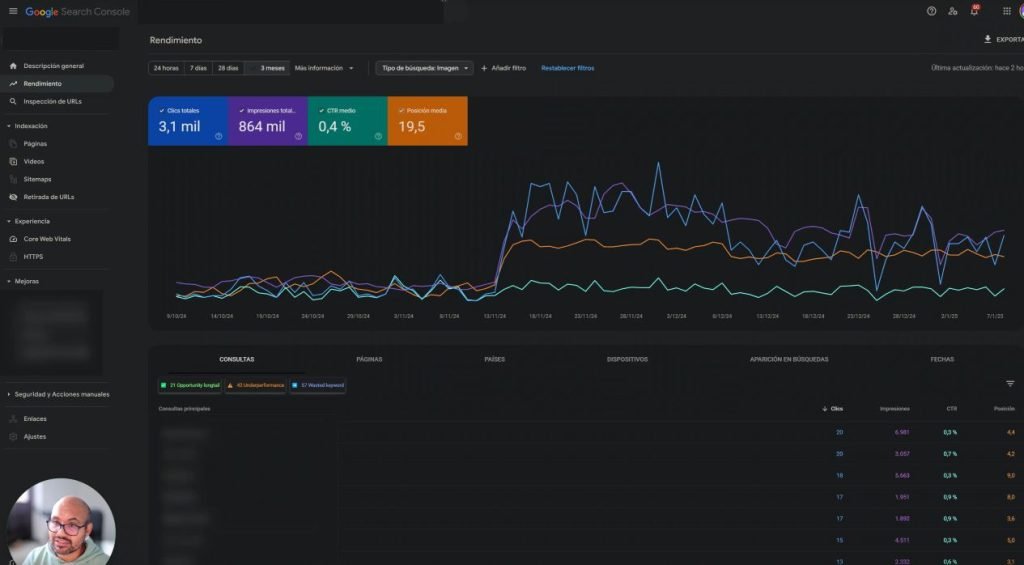
Task: Click Restablecer filtros link
Action: (568, 68)
